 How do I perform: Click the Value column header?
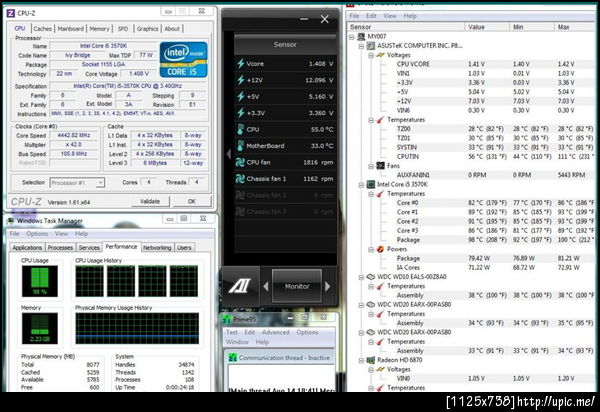tap(487, 27)
